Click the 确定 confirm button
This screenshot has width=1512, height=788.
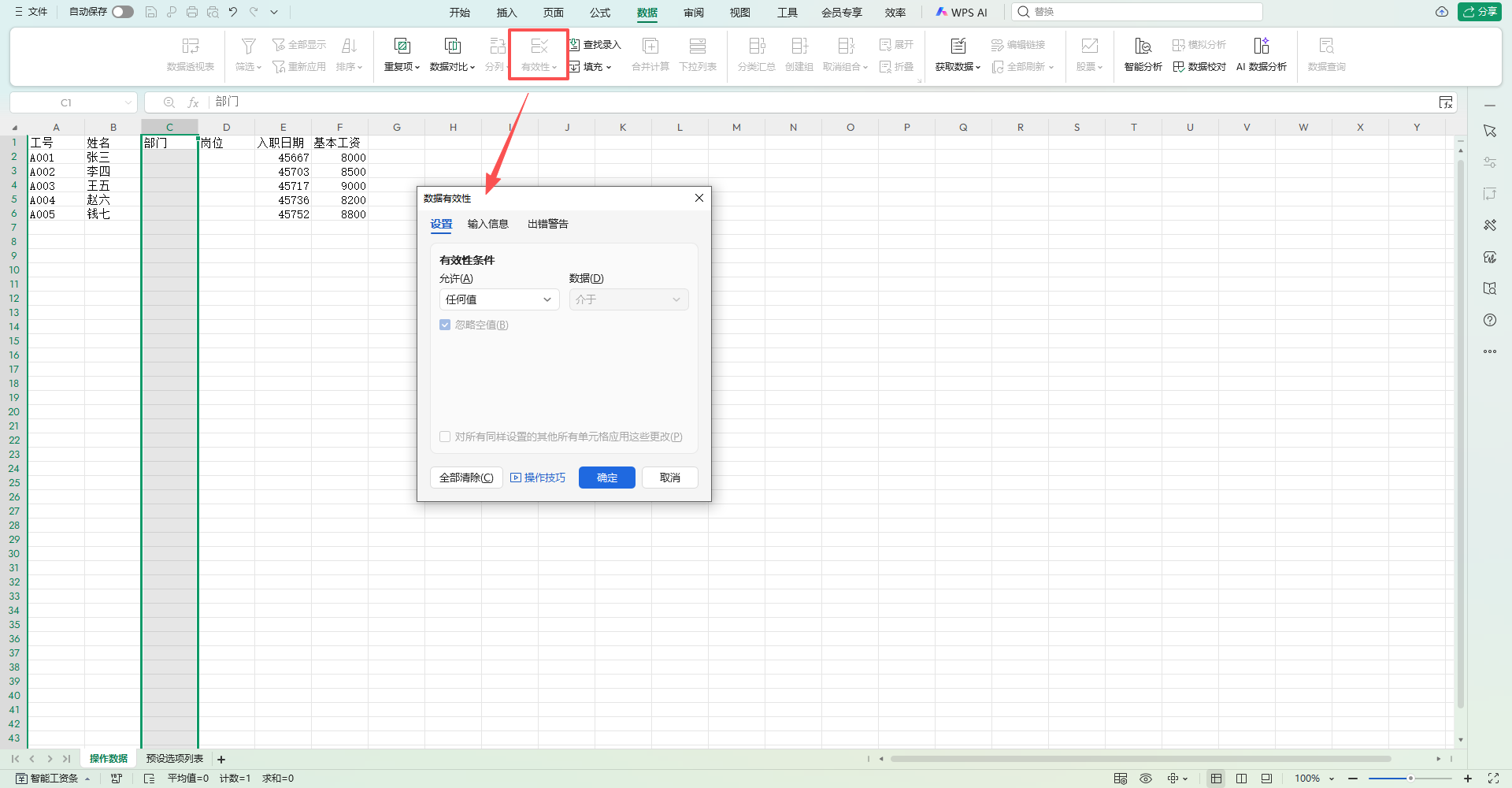pyautogui.click(x=607, y=478)
